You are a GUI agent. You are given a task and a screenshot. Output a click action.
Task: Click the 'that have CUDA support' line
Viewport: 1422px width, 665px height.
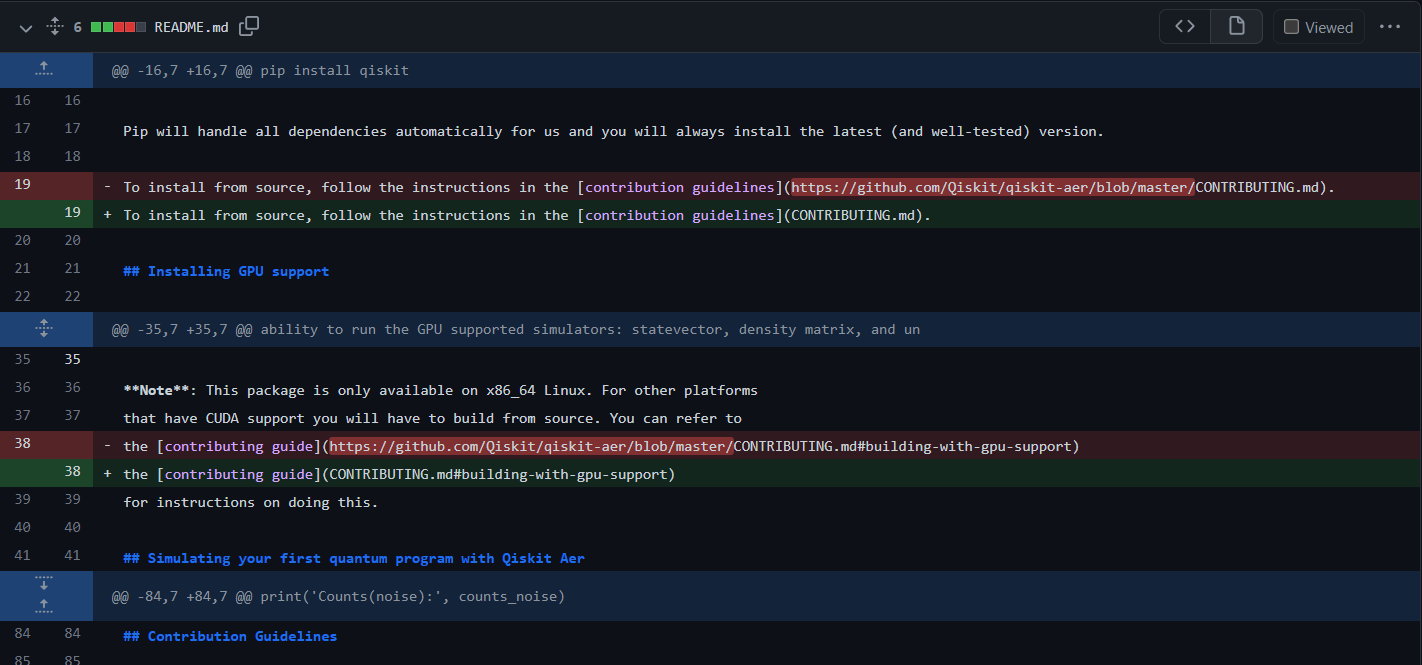[432, 418]
